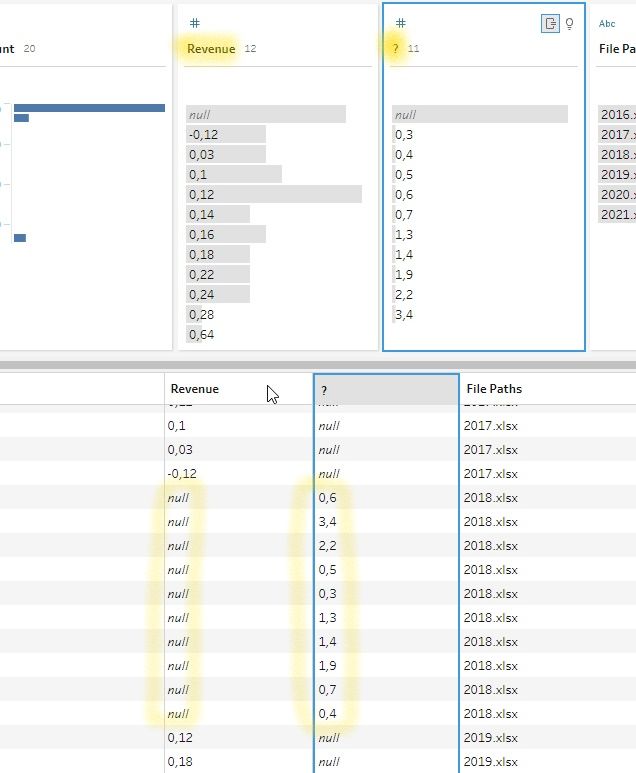
Task: Click the File Paths cell in the 0,6 row
Action: tap(547, 497)
